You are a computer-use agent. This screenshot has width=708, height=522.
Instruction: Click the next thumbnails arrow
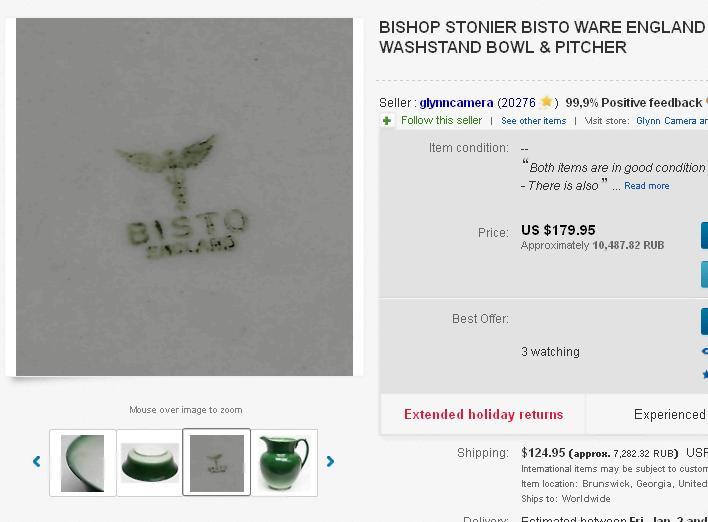point(330,461)
